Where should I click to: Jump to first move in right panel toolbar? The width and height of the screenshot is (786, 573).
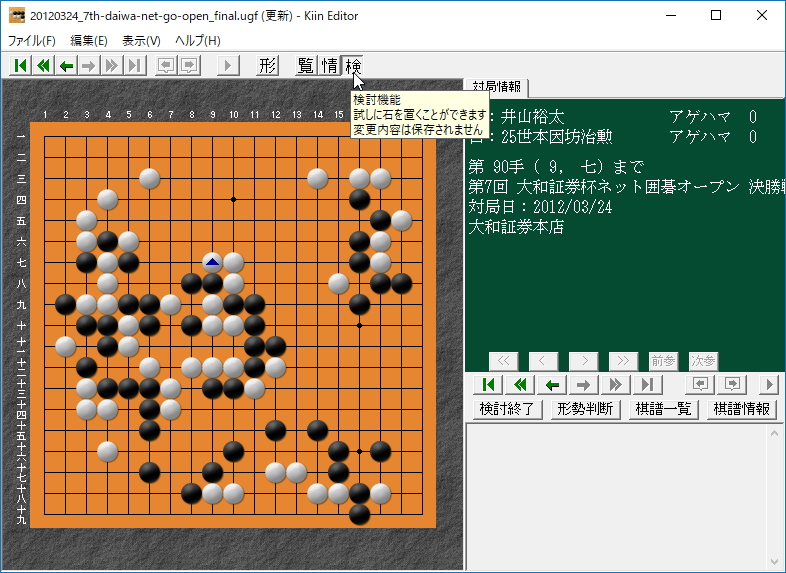[488, 385]
